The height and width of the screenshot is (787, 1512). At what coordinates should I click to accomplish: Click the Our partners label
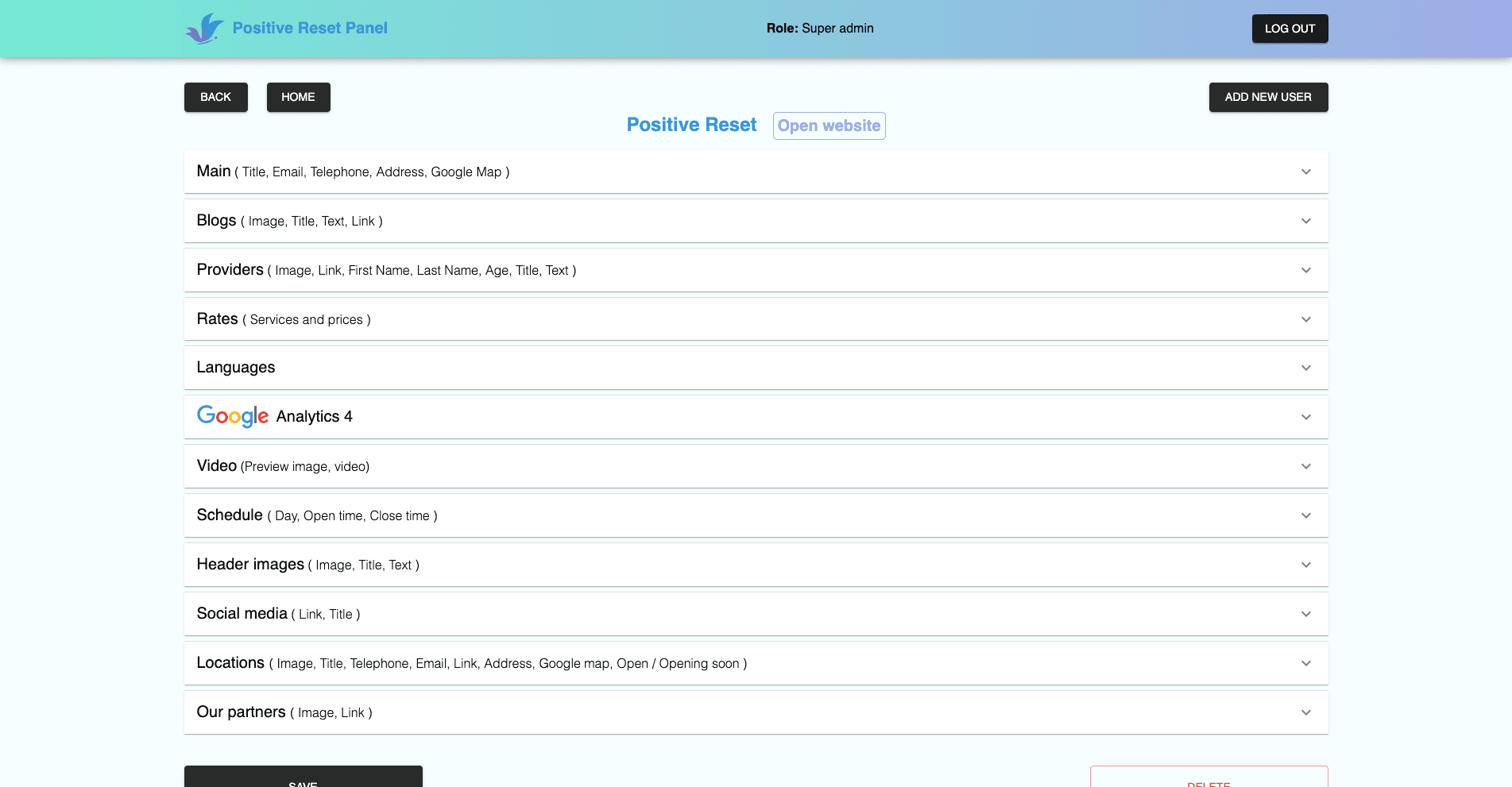click(x=242, y=712)
